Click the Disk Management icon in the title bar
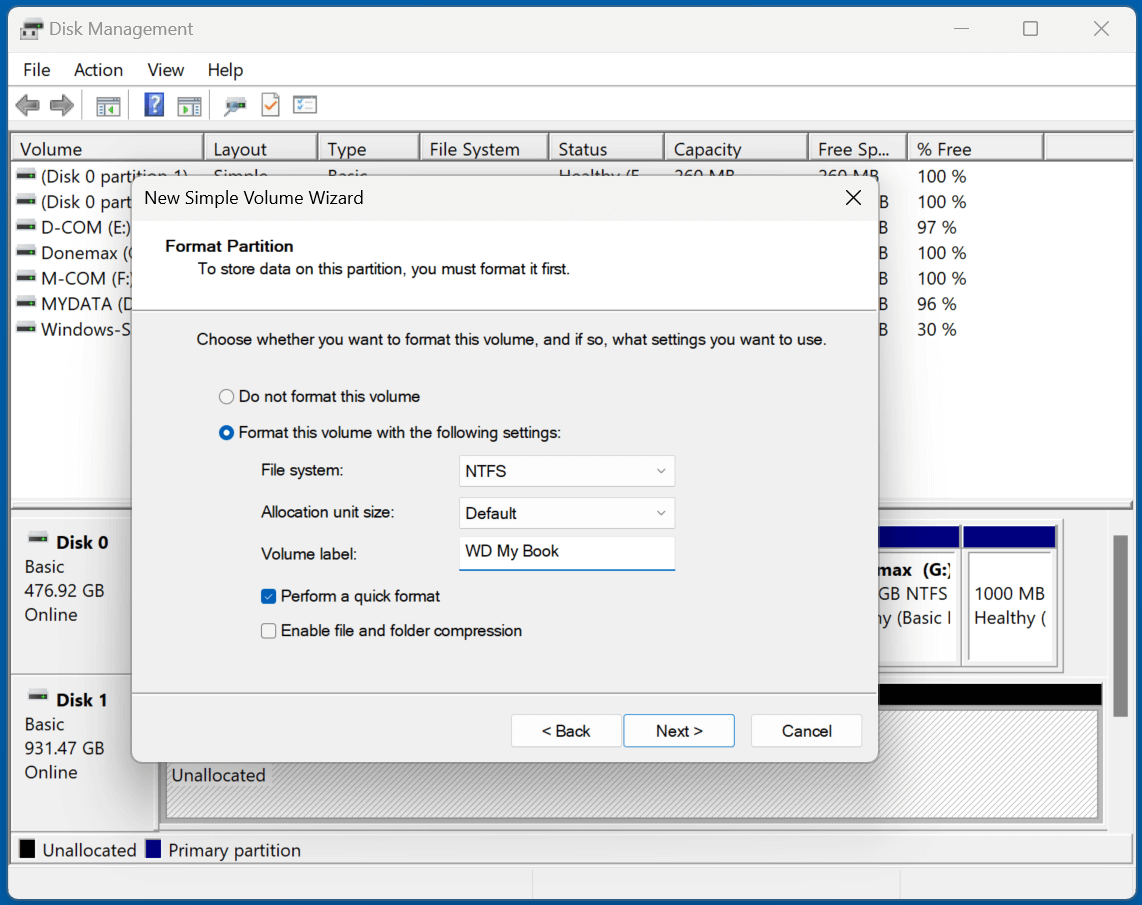The width and height of the screenshot is (1142, 905). point(30,28)
